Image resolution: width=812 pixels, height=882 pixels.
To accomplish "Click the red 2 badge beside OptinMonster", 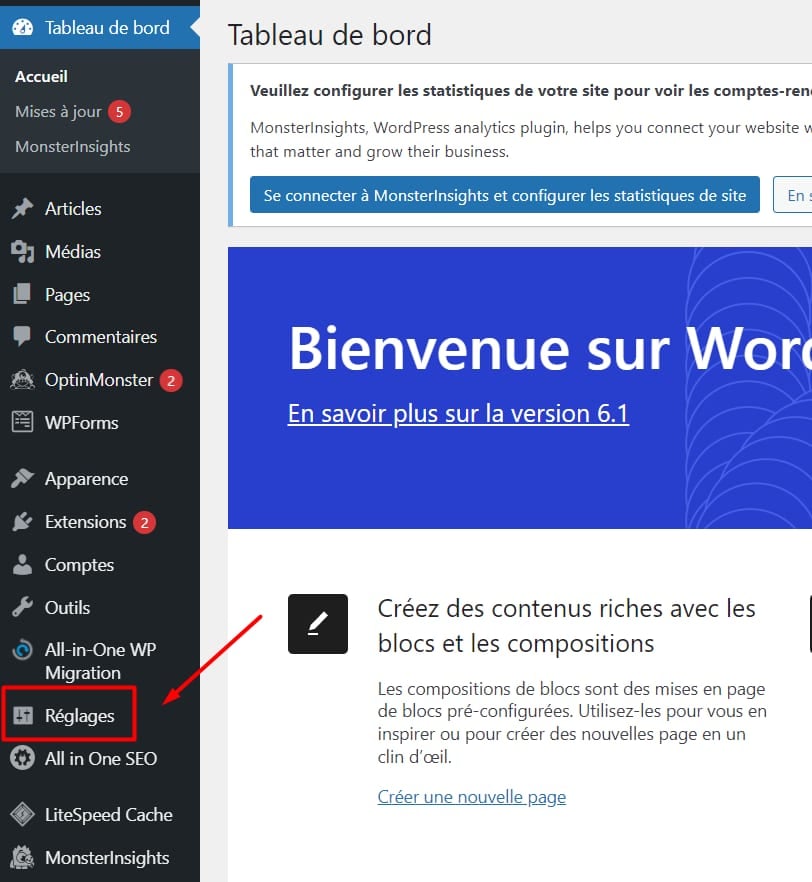I will click(x=171, y=381).
